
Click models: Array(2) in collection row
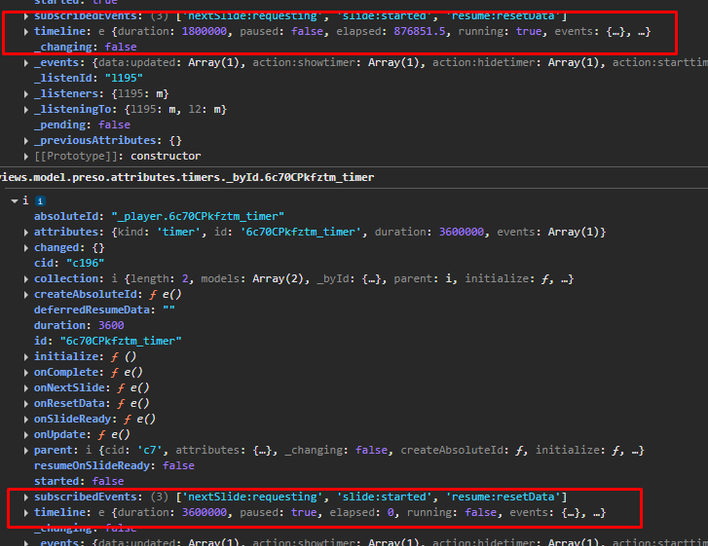[254, 279]
